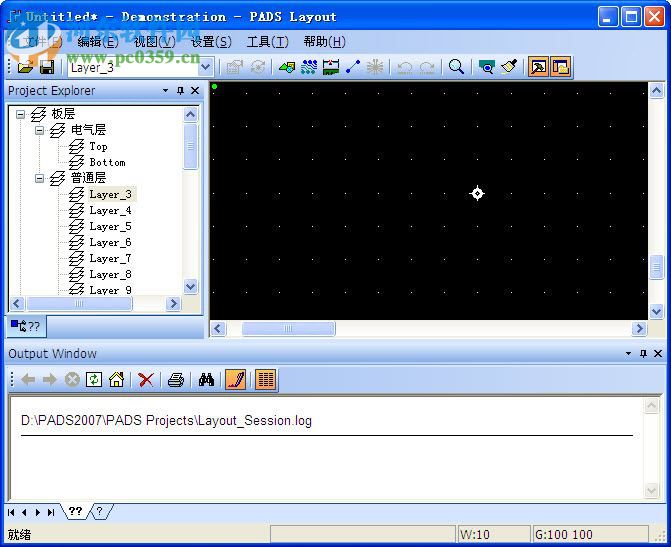Collapse the 电气层 tree node
The width and height of the screenshot is (671, 547).
tap(39, 130)
